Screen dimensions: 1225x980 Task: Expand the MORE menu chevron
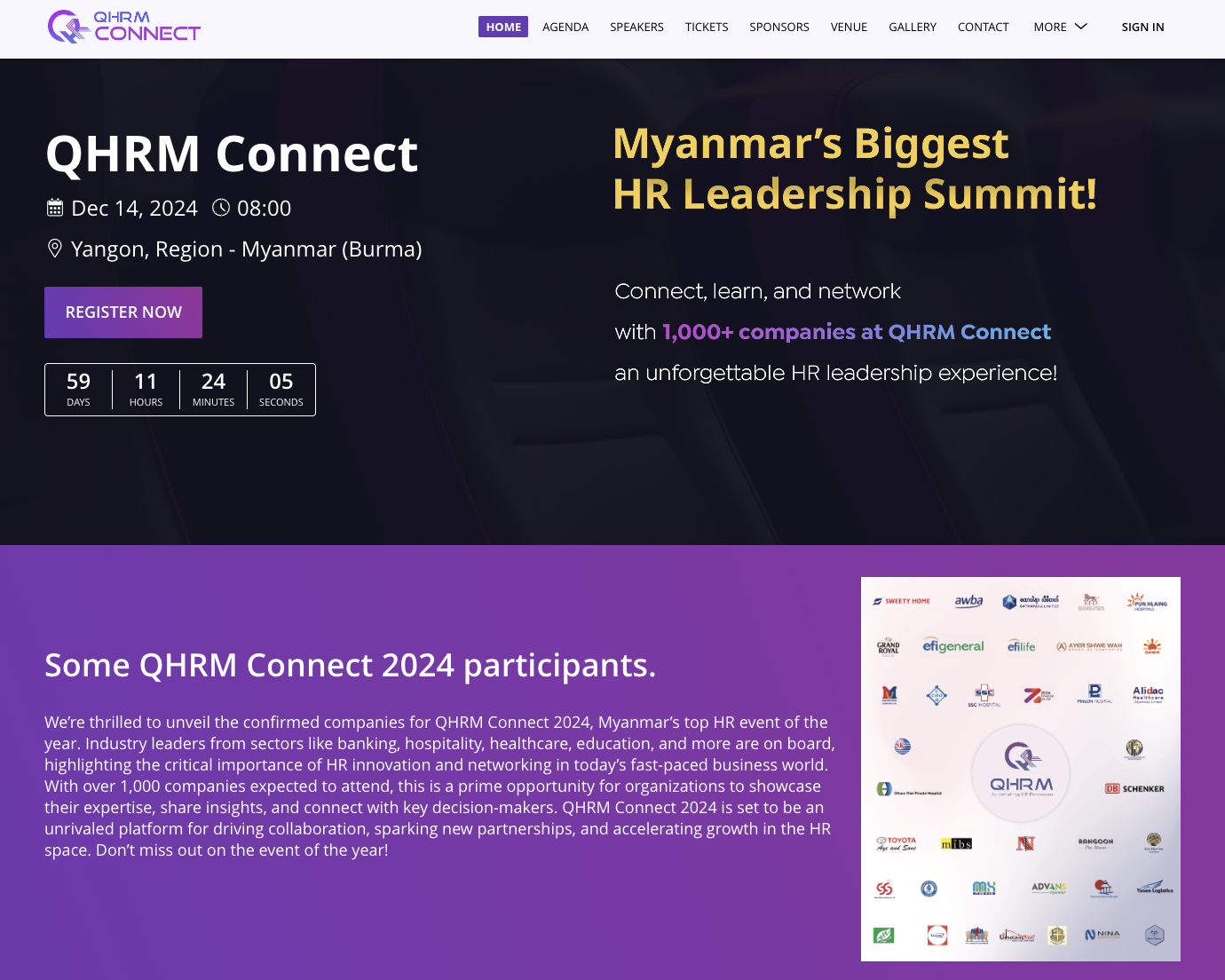[1081, 27]
